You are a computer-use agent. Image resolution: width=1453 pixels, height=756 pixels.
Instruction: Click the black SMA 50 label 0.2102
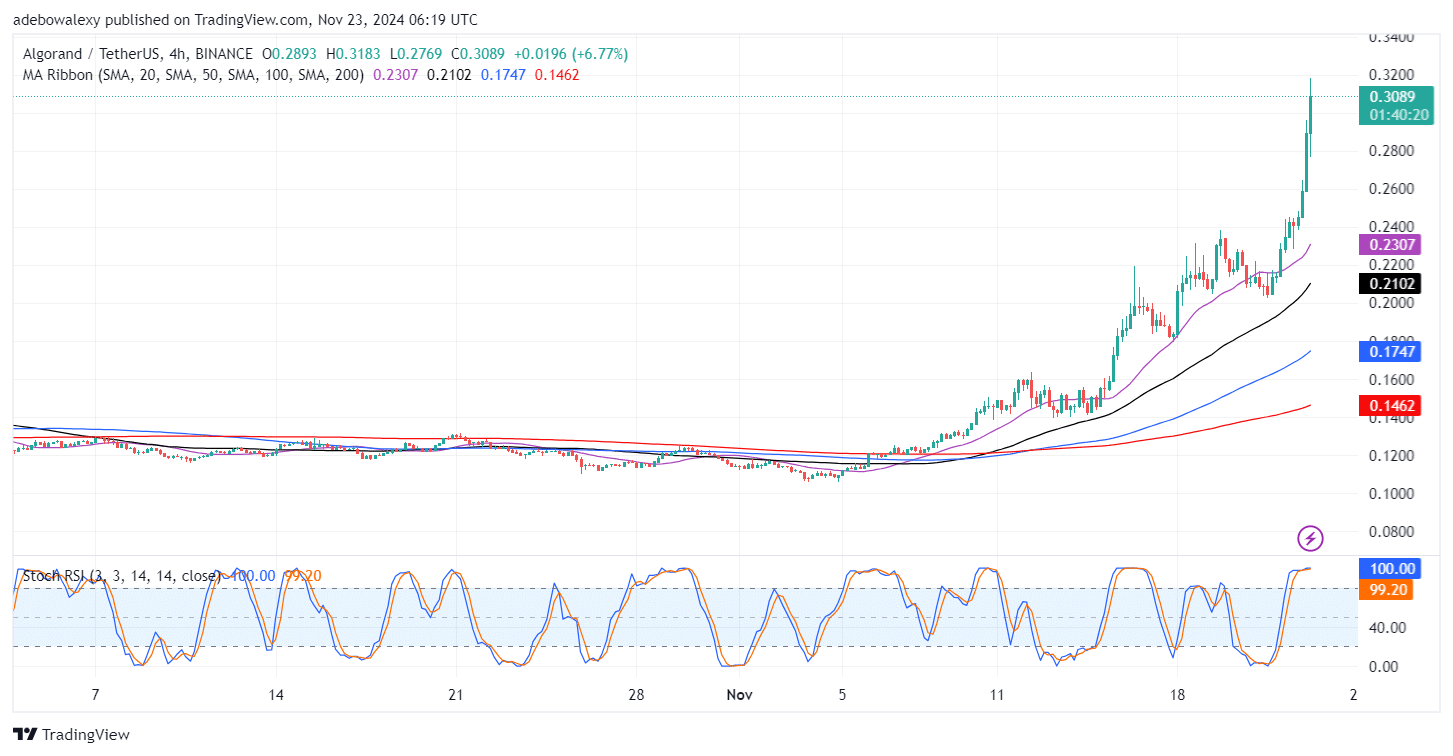(x=1391, y=283)
